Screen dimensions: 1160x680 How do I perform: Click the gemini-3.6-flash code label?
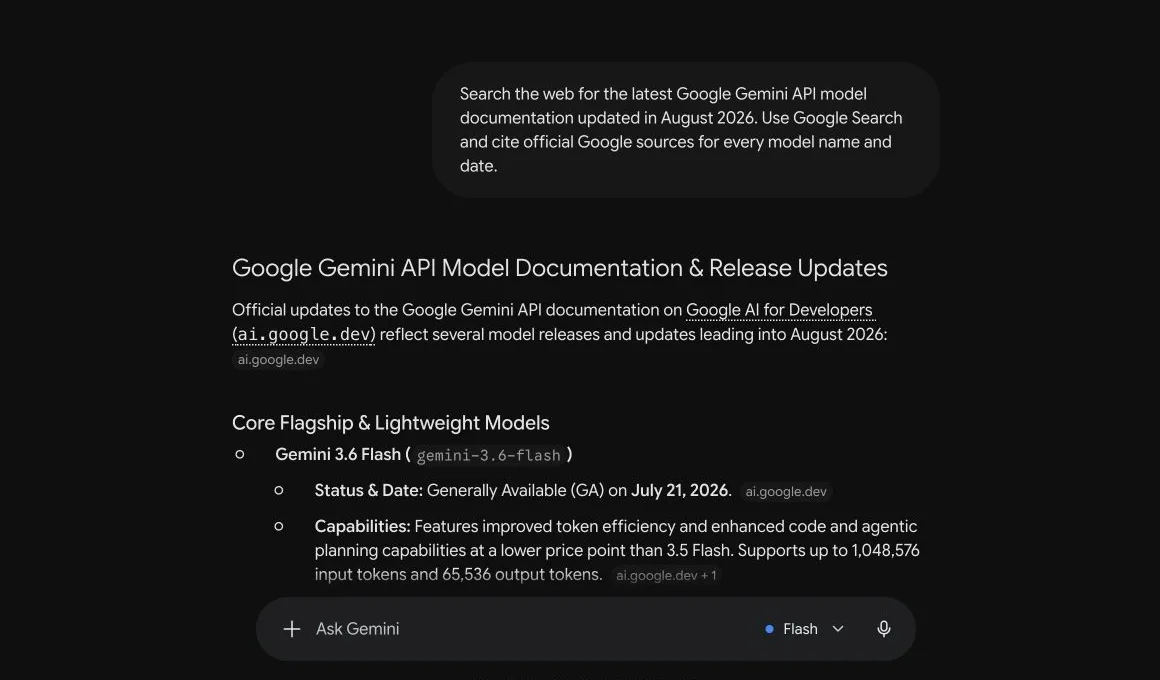488,455
